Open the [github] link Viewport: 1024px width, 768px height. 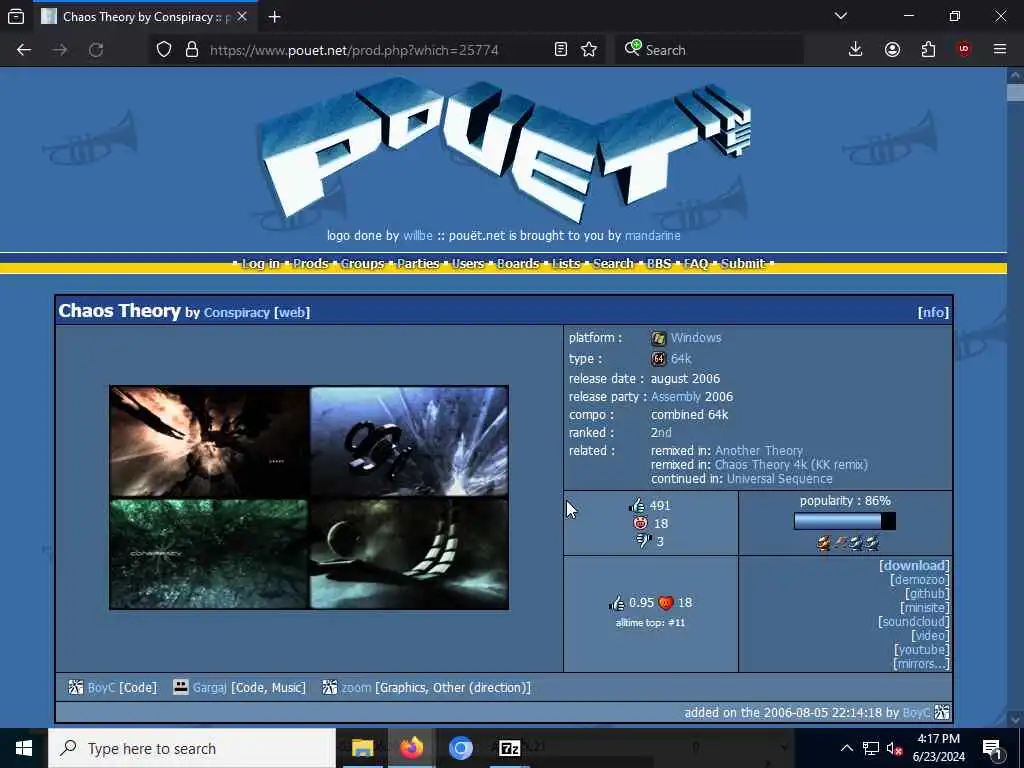click(x=927, y=594)
